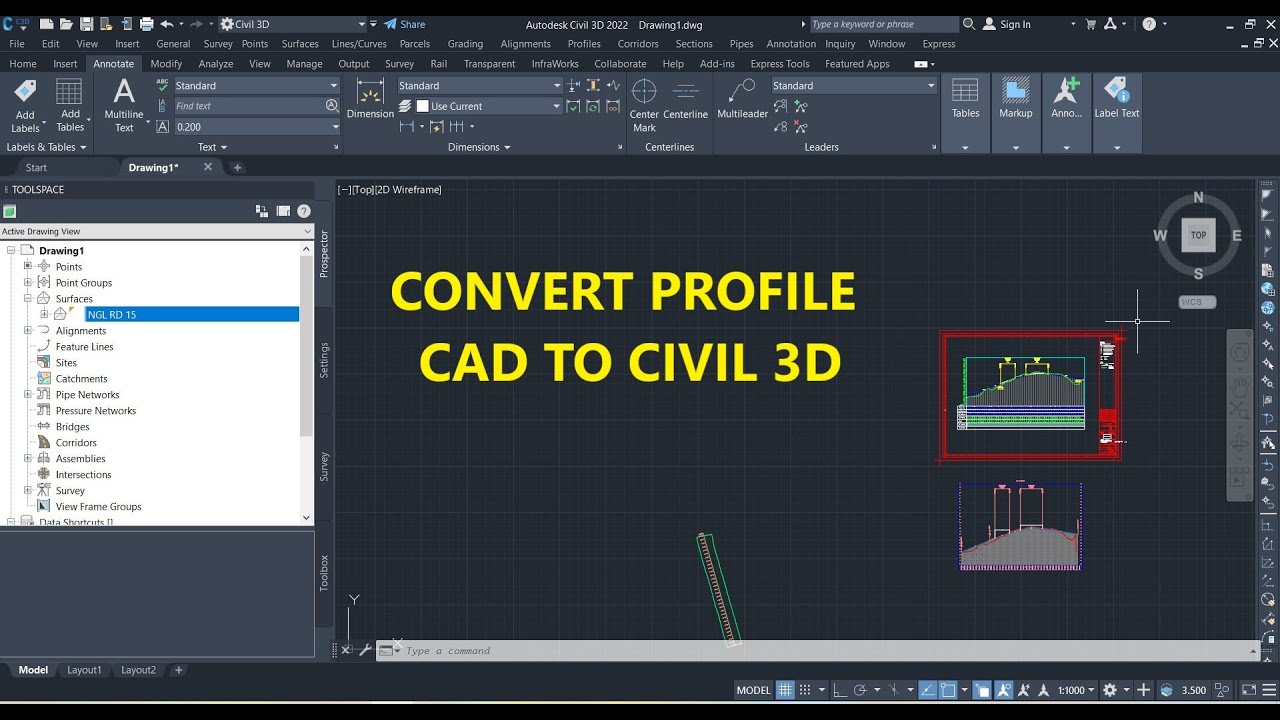Expand the Points node in Toolspace
This screenshot has height=720, width=1280.
(28, 266)
